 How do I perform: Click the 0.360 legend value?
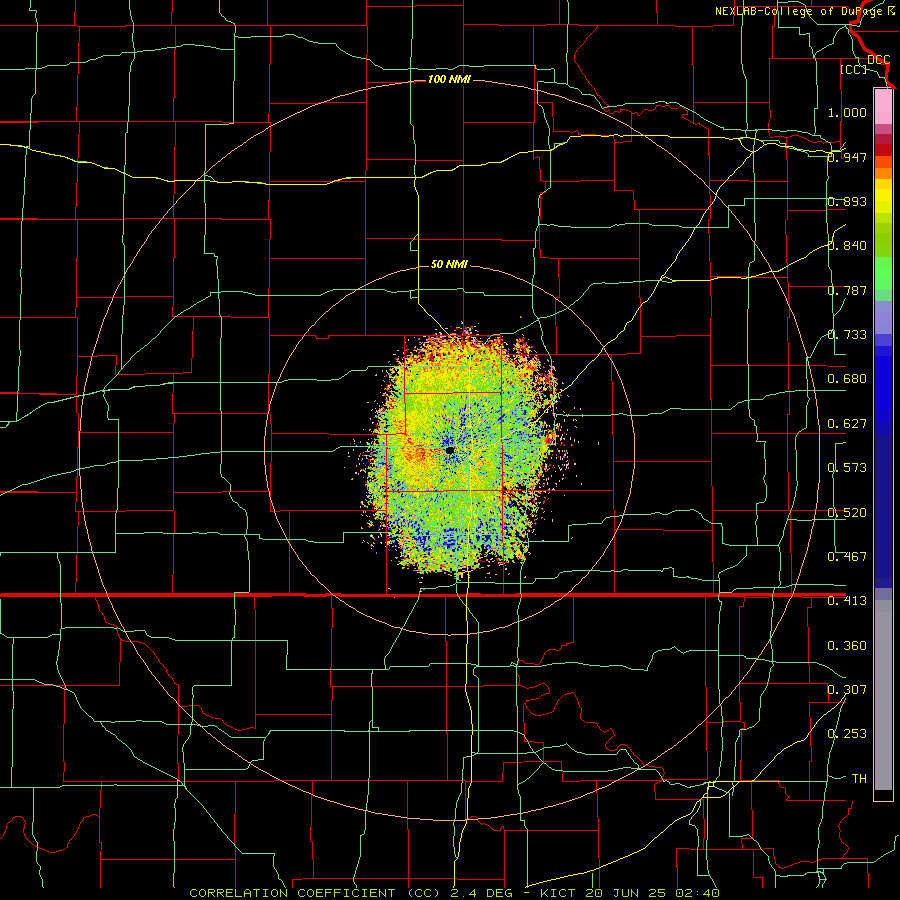coord(847,646)
